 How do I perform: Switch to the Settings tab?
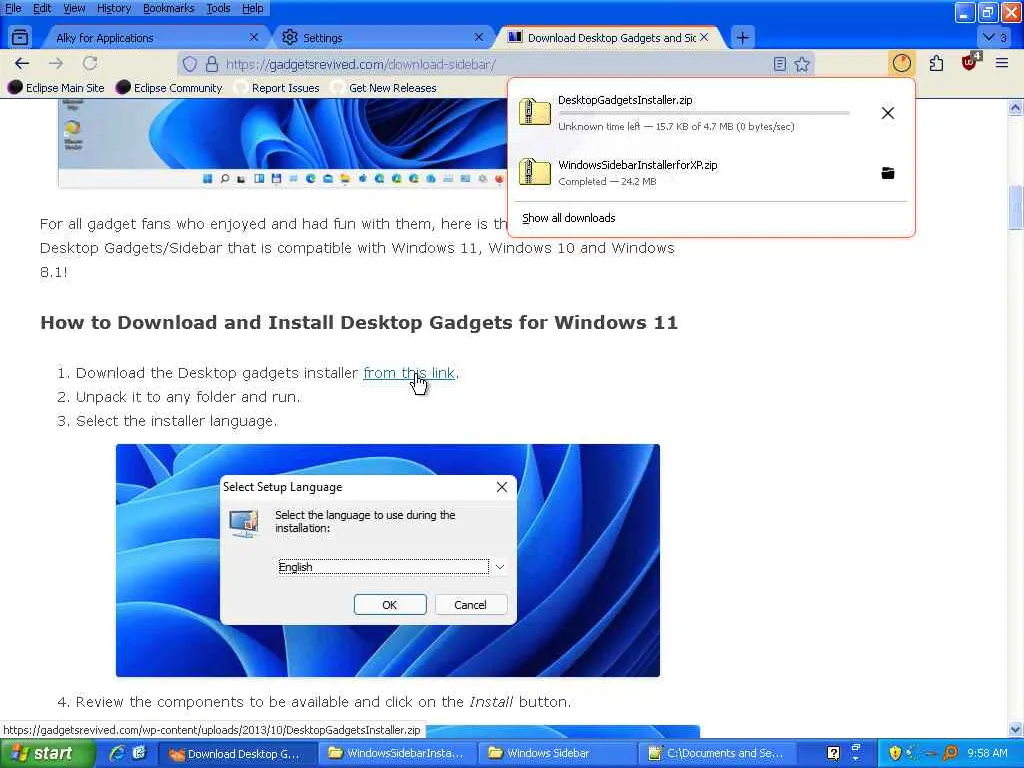click(383, 37)
